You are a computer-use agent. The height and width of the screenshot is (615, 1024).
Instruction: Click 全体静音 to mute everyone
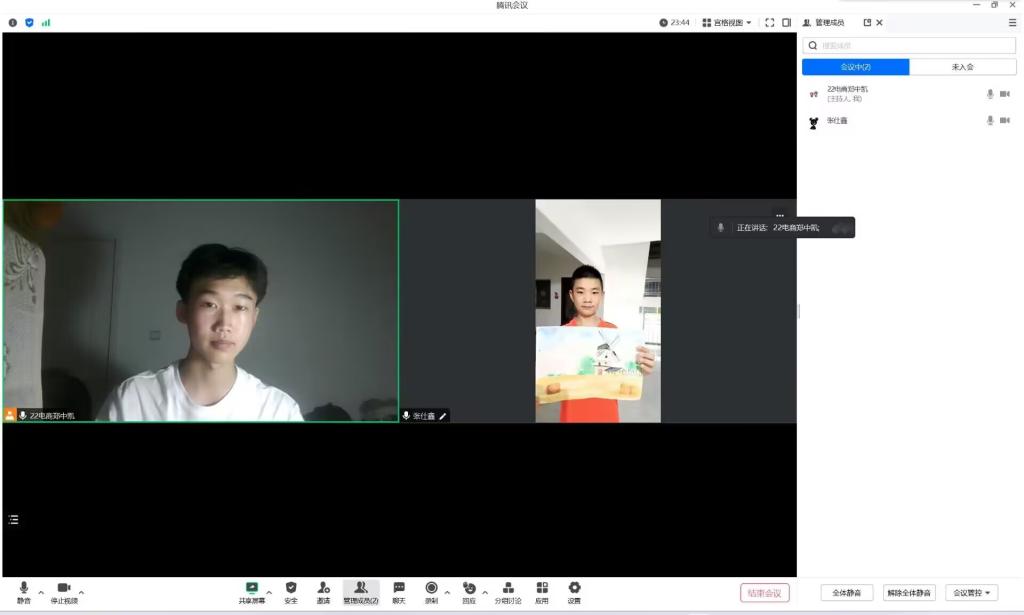[x=846, y=593]
